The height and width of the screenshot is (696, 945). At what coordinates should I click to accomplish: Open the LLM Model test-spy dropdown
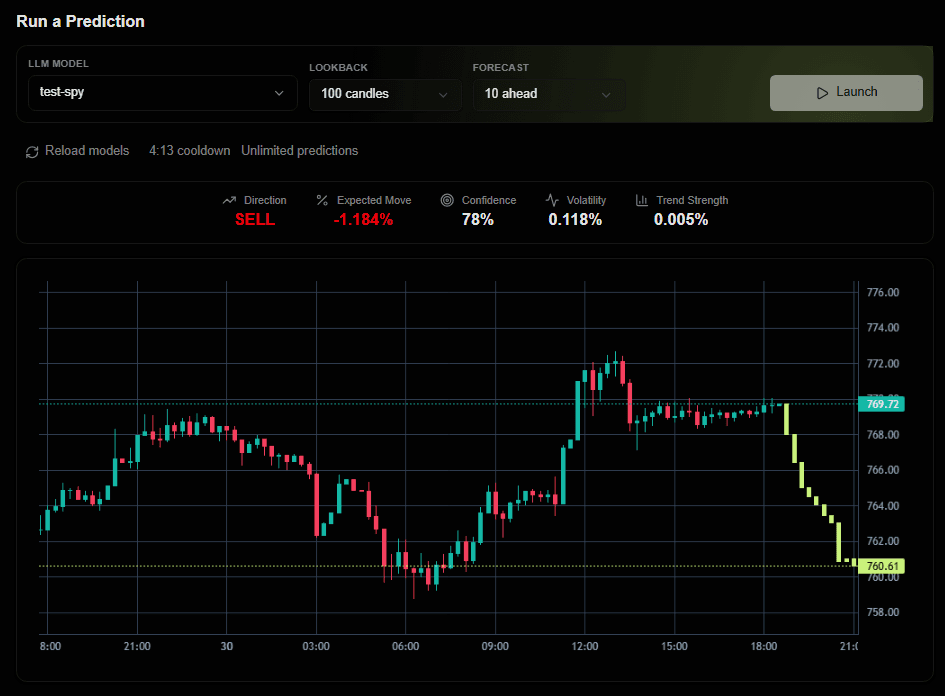pyautogui.click(x=163, y=93)
